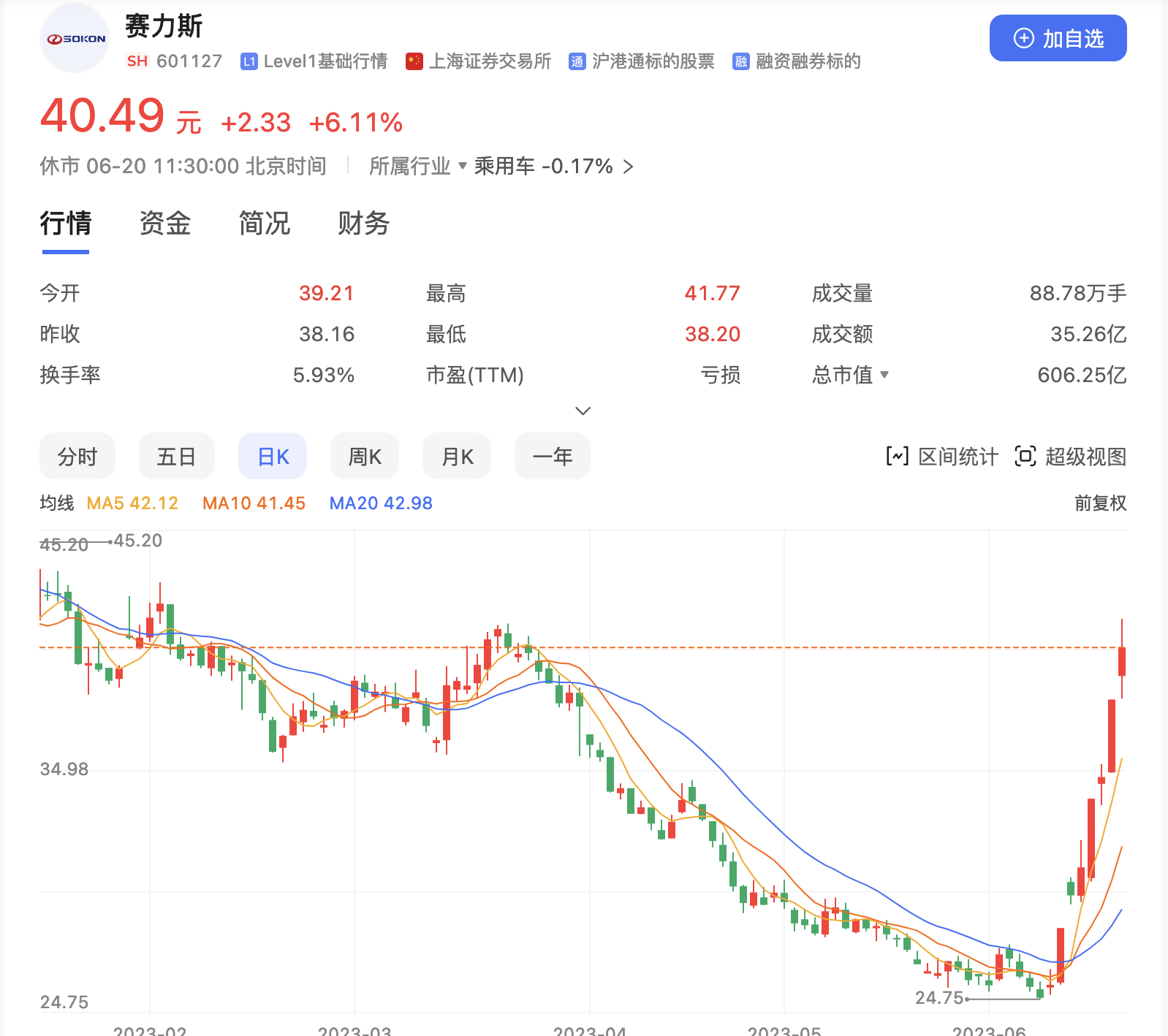The height and width of the screenshot is (1036, 1168).
Task: Click the 区间统计 chart bracket icon
Action: [x=898, y=457]
